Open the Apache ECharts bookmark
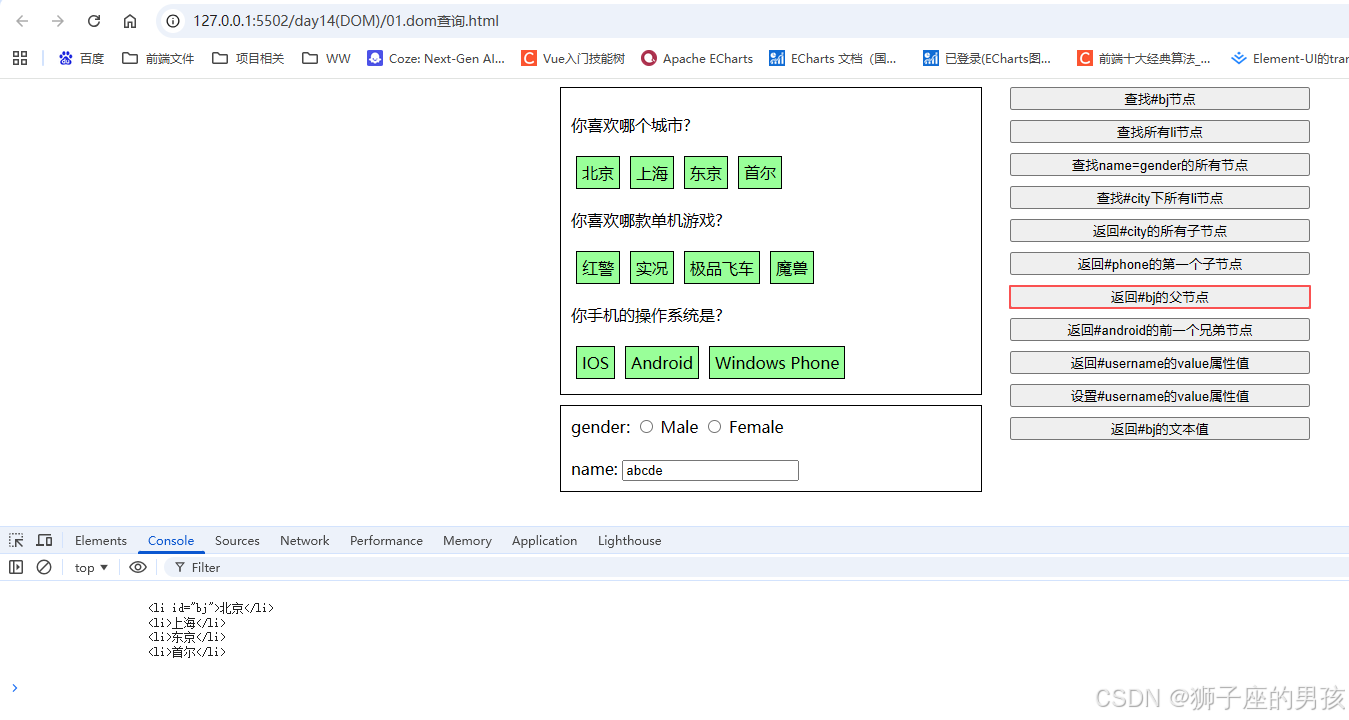This screenshot has height=720, width=1349. click(697, 58)
